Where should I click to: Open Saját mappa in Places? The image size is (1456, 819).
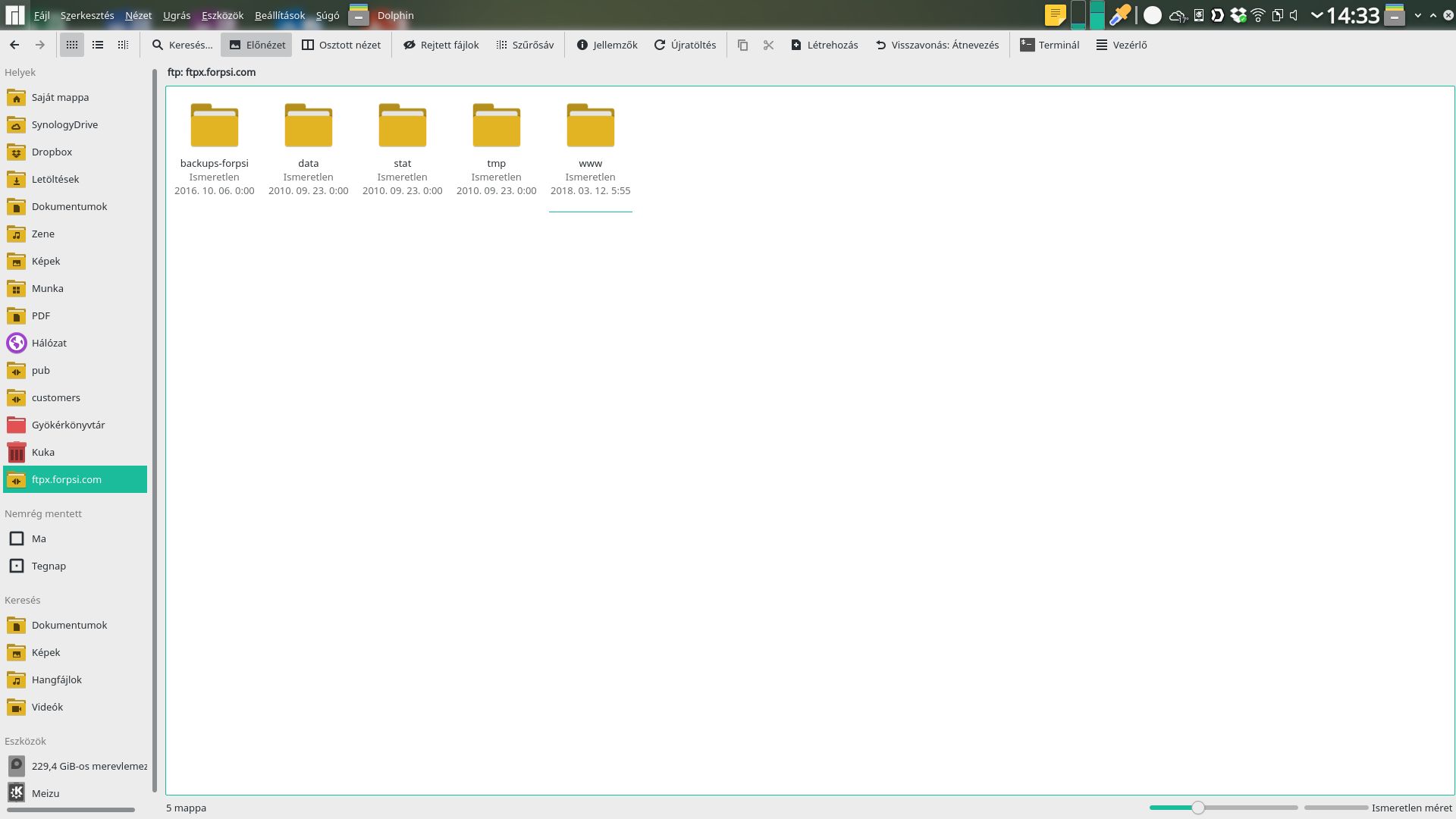click(75, 97)
